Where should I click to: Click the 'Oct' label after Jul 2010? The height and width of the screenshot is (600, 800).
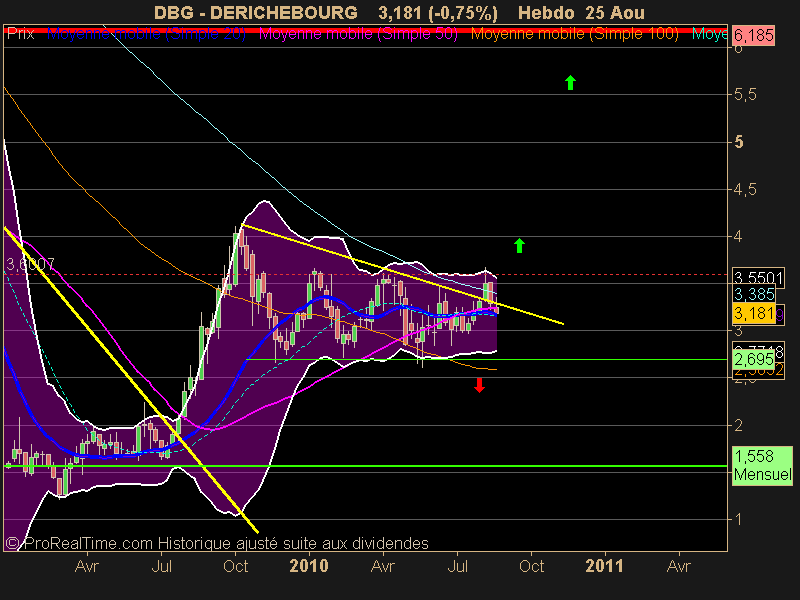pos(531,566)
